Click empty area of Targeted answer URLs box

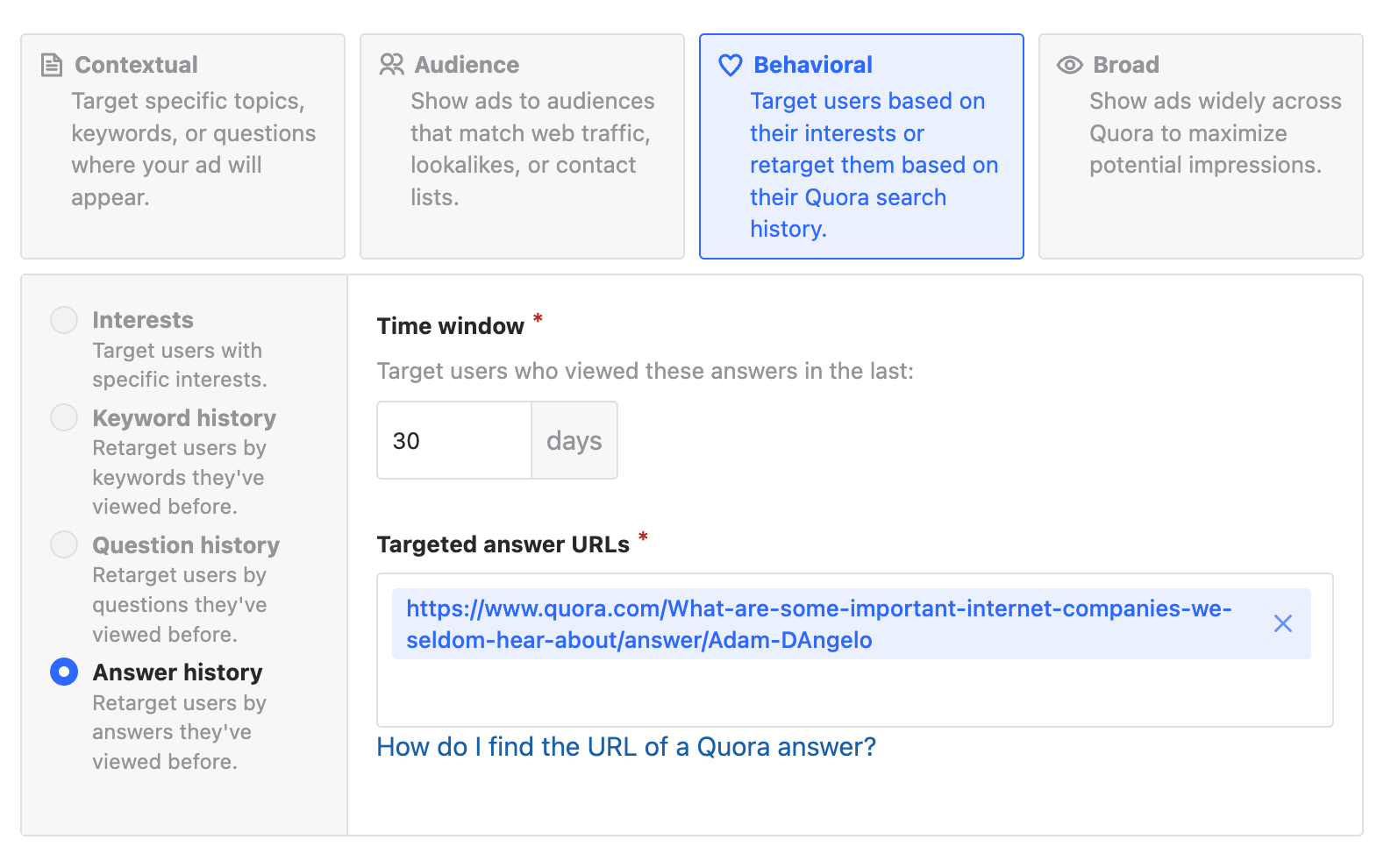click(x=854, y=693)
